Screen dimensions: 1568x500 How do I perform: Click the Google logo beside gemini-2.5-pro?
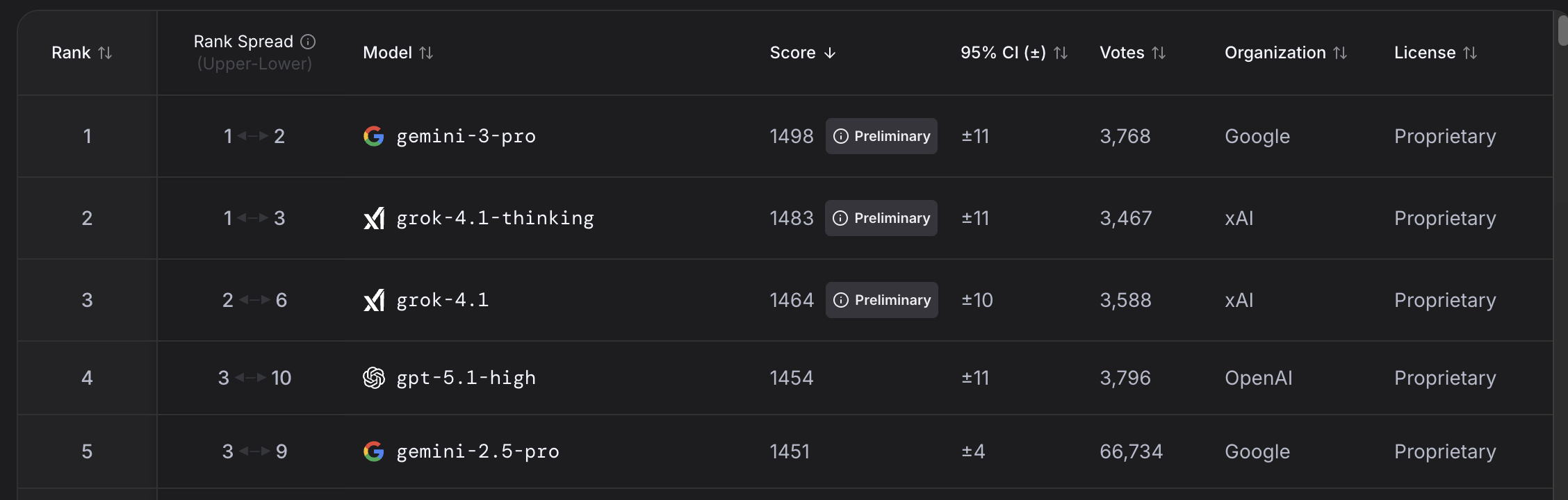[x=374, y=451]
